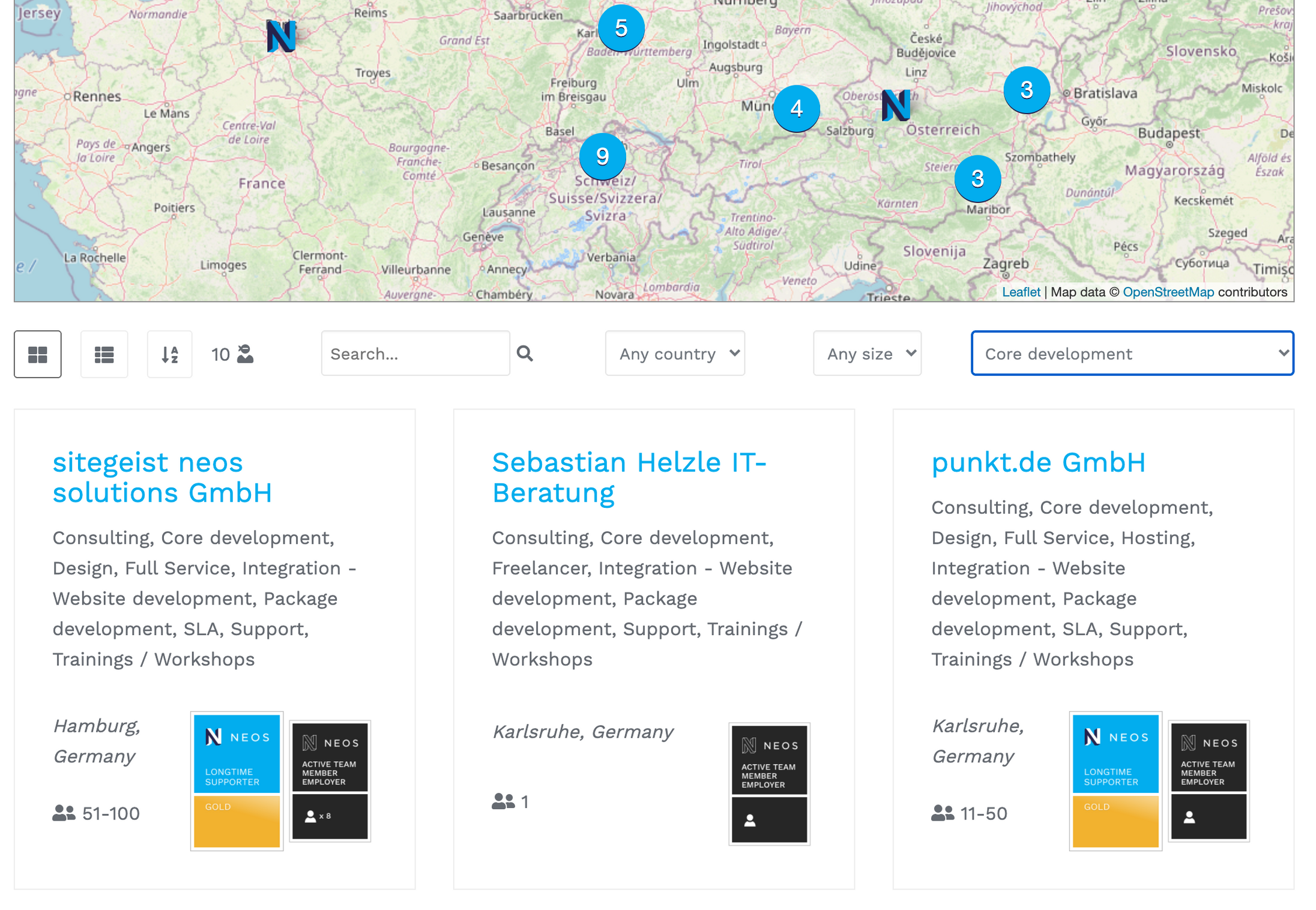Click 'Karlsruhe, Germany' in Sebastian Helzle card
The height and width of the screenshot is (910, 1316).
[x=582, y=732]
